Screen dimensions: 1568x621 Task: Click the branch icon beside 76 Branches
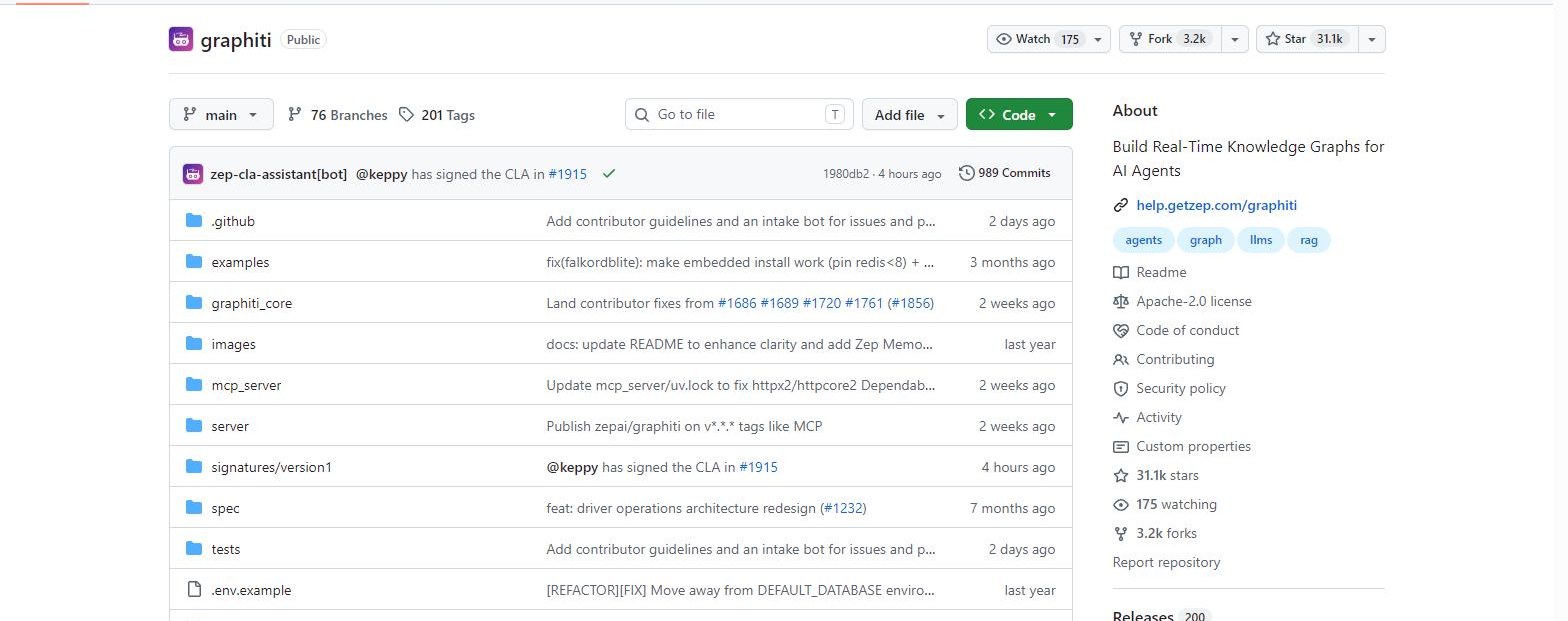tap(295, 115)
